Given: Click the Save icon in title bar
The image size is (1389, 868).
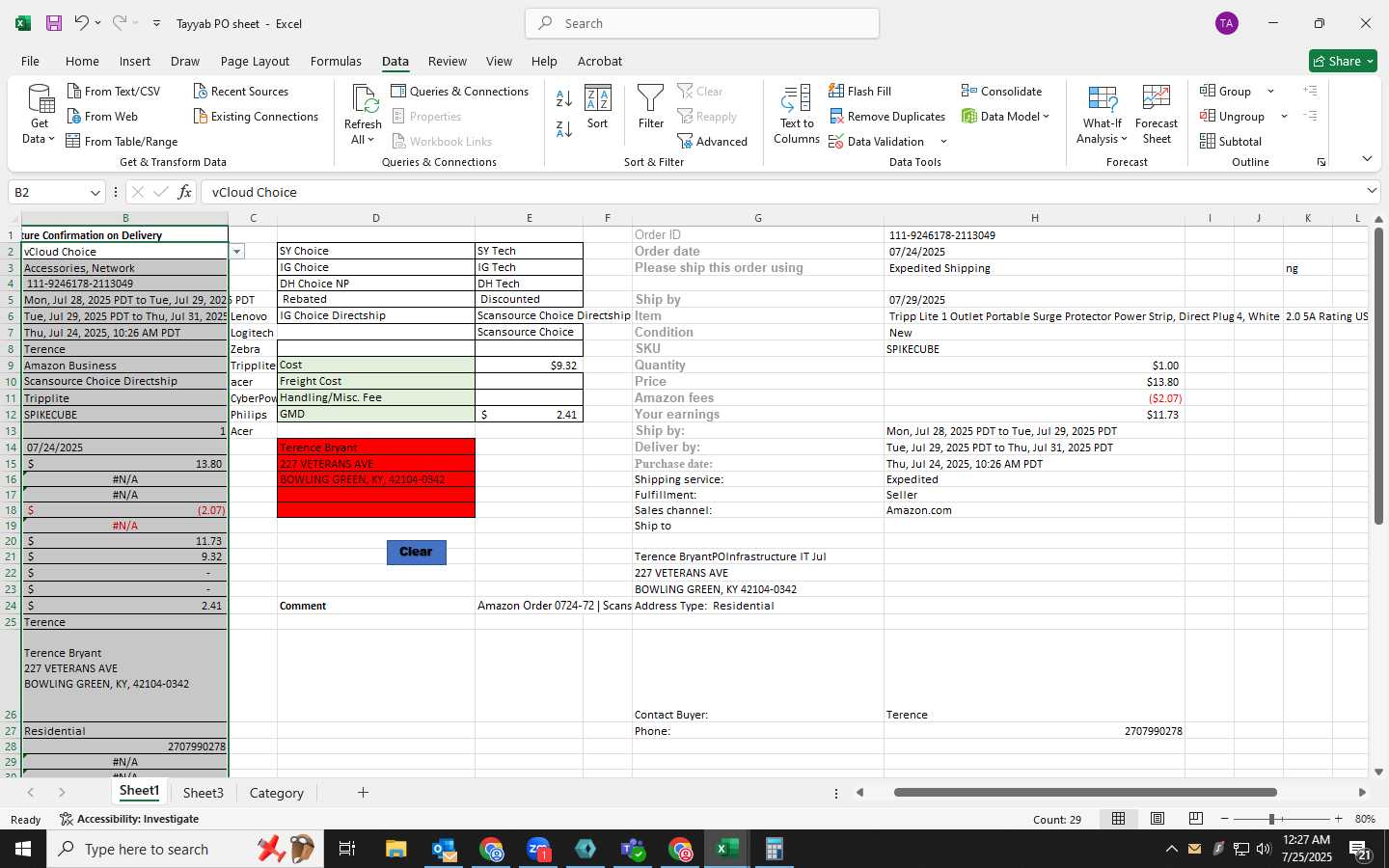Looking at the screenshot, I should [x=54, y=23].
